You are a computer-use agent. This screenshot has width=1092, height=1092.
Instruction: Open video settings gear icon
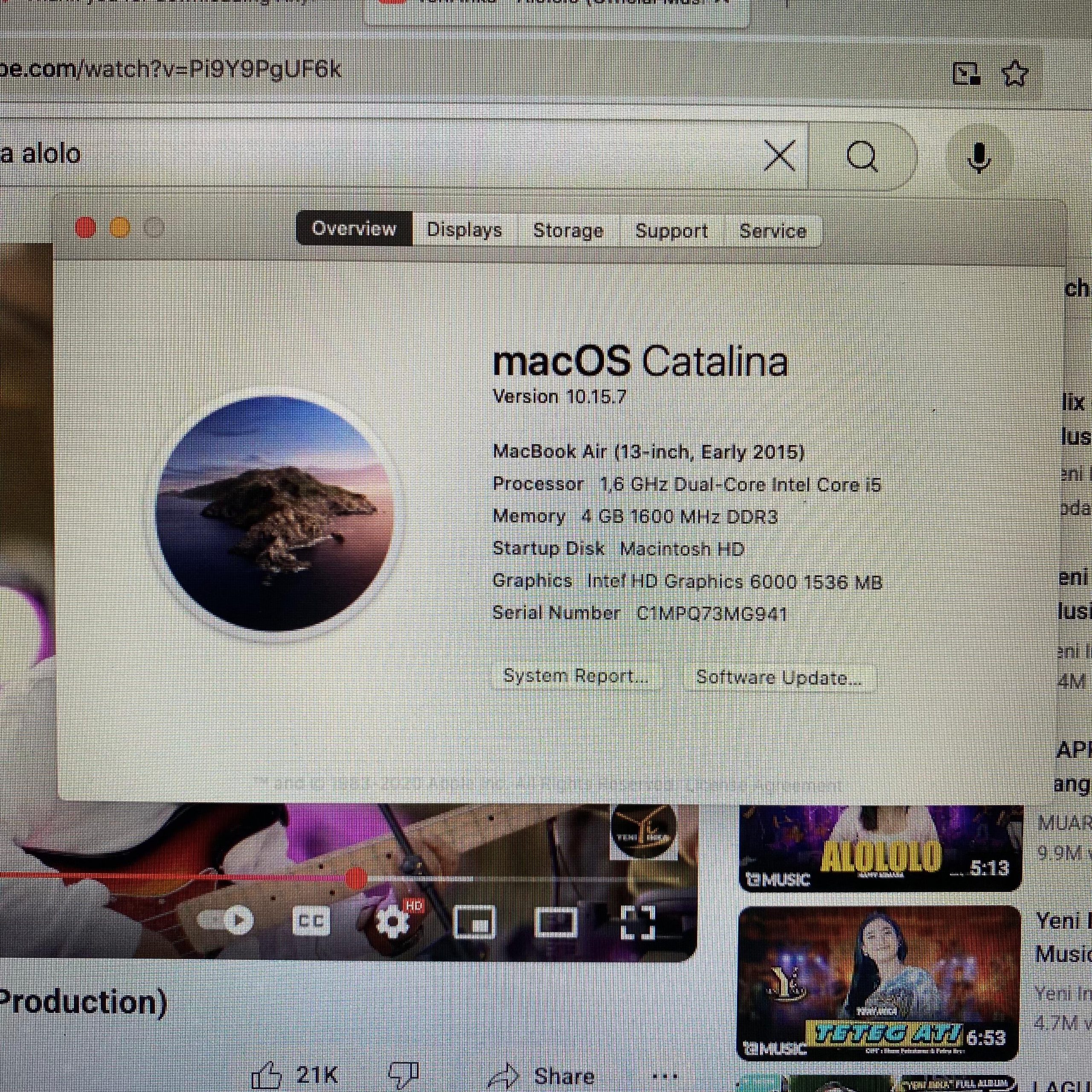point(392,922)
